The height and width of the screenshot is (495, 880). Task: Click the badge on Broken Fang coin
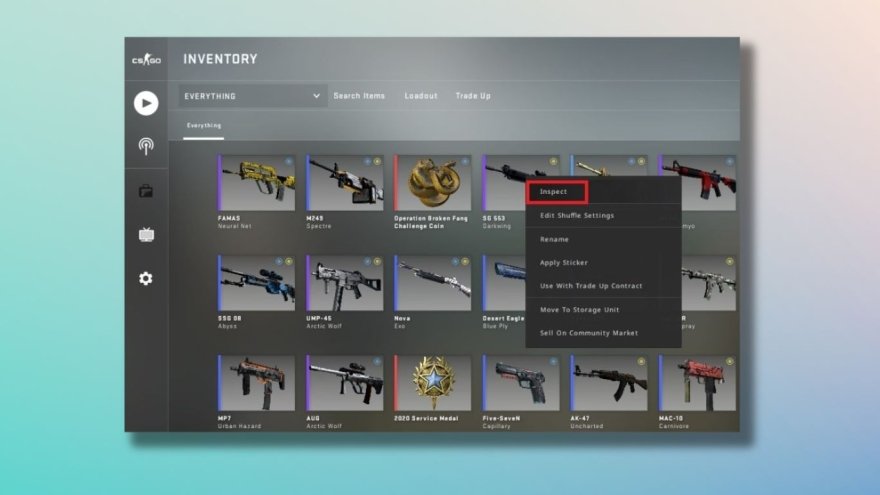465,162
